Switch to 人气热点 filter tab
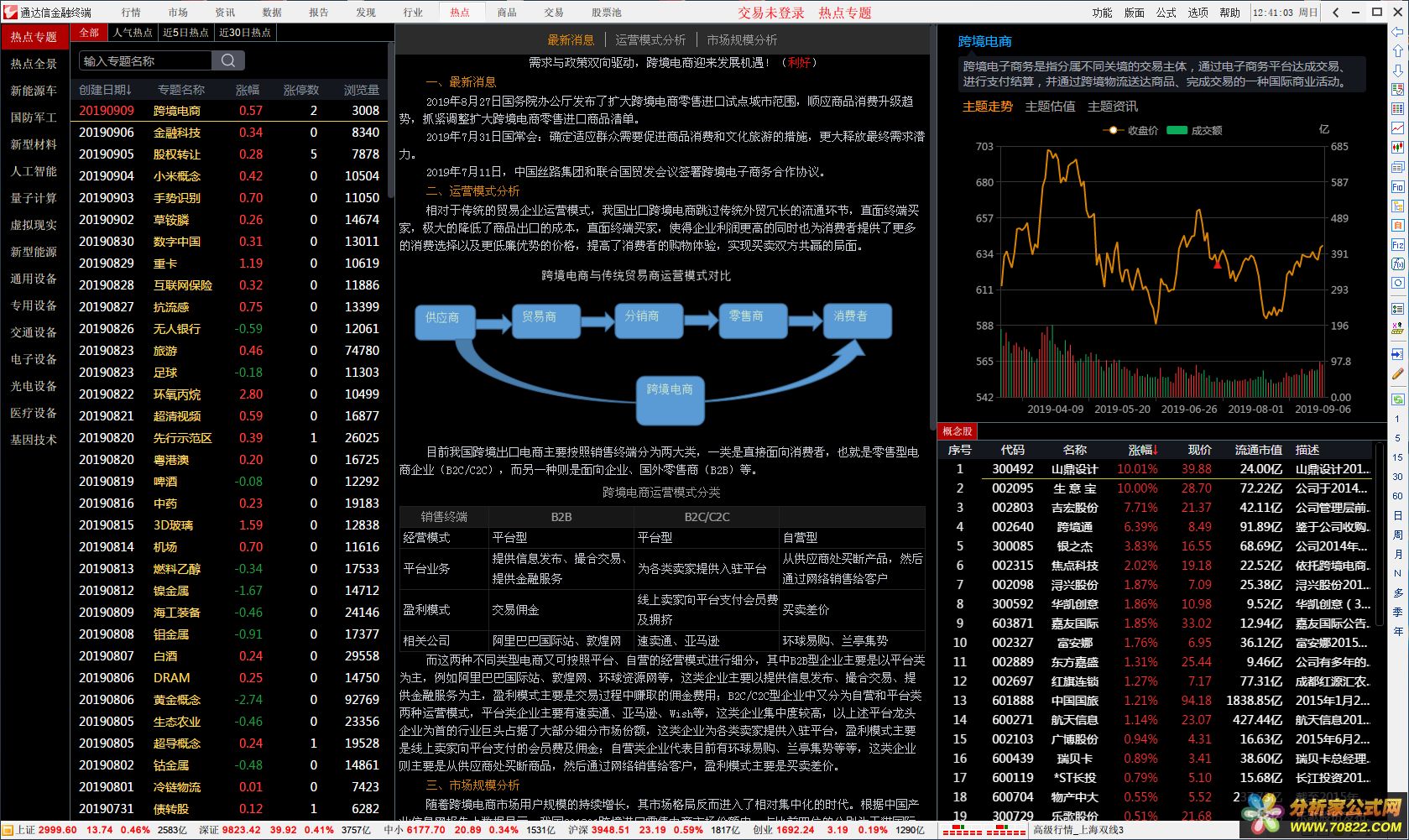The width and height of the screenshot is (1409, 840). [x=133, y=32]
